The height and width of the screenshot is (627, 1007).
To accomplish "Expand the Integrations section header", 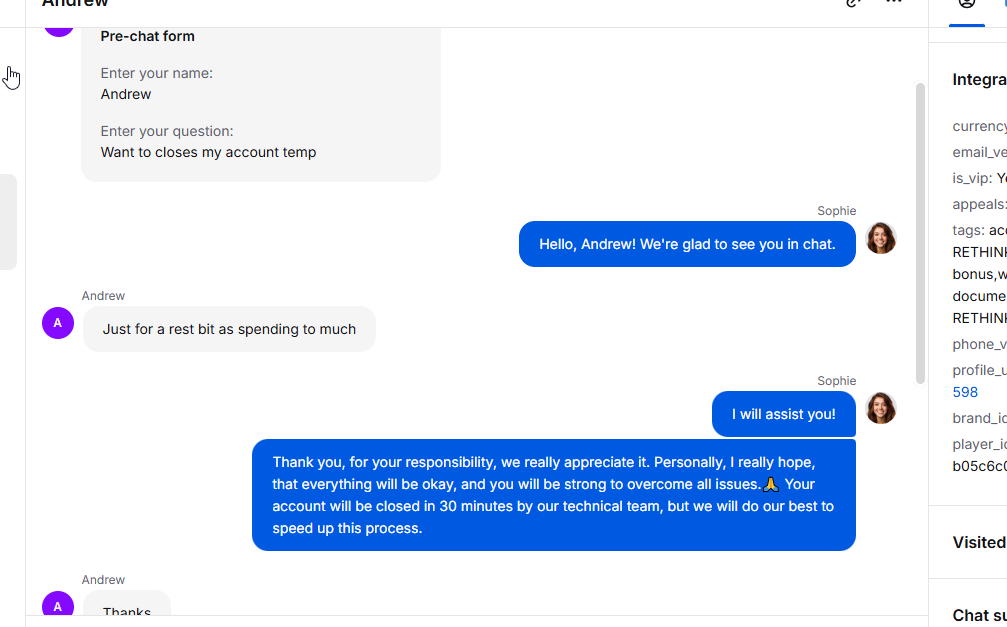I will coord(978,80).
